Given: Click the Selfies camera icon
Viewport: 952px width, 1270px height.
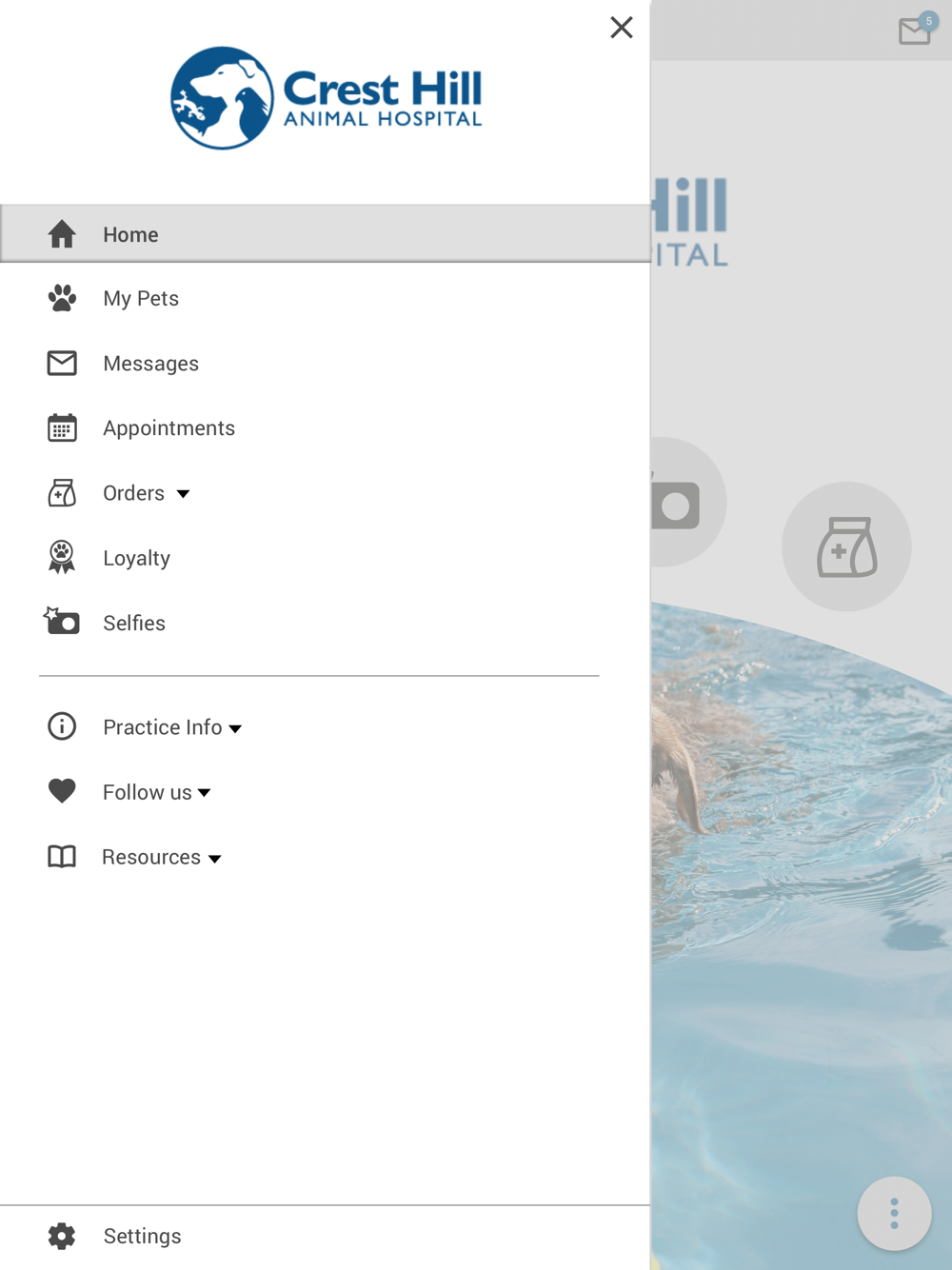Looking at the screenshot, I should click(62, 622).
